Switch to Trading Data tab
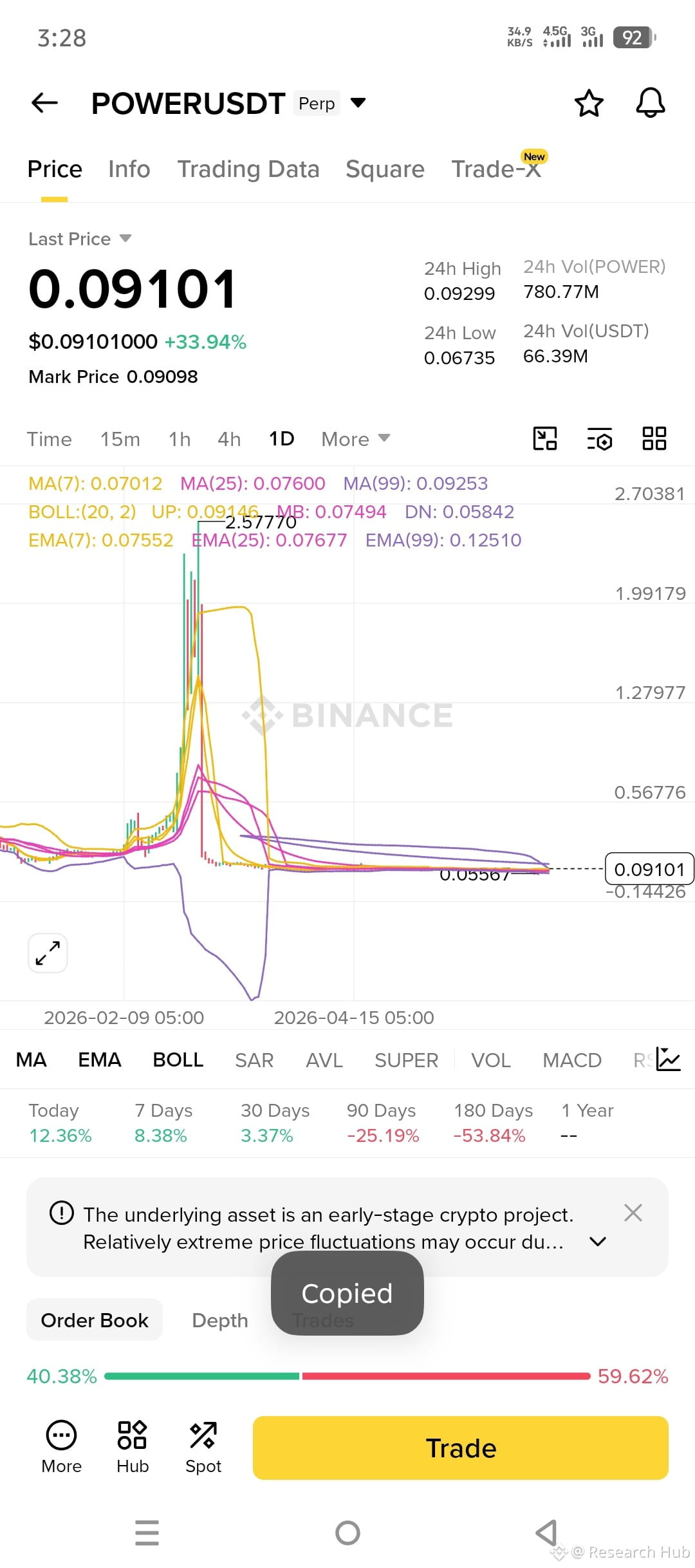 (x=248, y=169)
